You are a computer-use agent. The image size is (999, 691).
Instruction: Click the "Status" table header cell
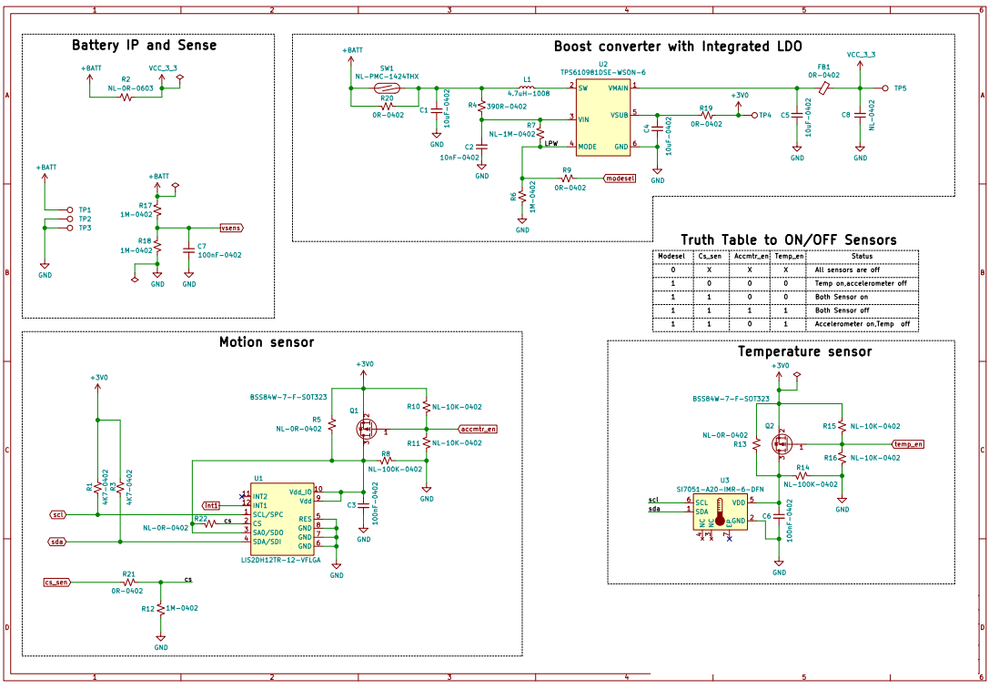[862, 257]
